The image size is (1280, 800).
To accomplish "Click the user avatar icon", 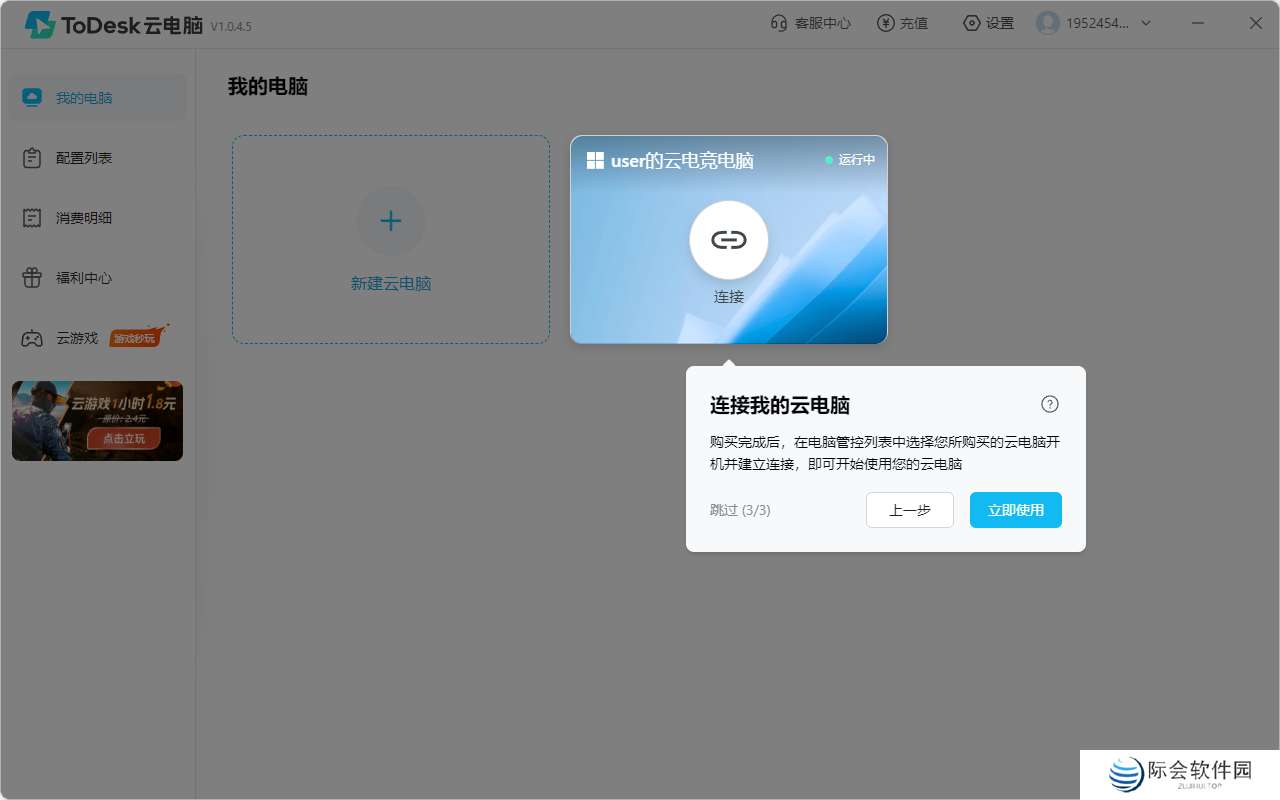I will [1047, 24].
